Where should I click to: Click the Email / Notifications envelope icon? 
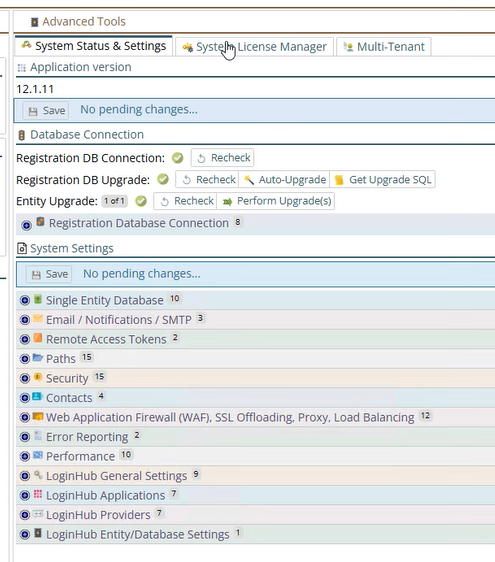38,319
